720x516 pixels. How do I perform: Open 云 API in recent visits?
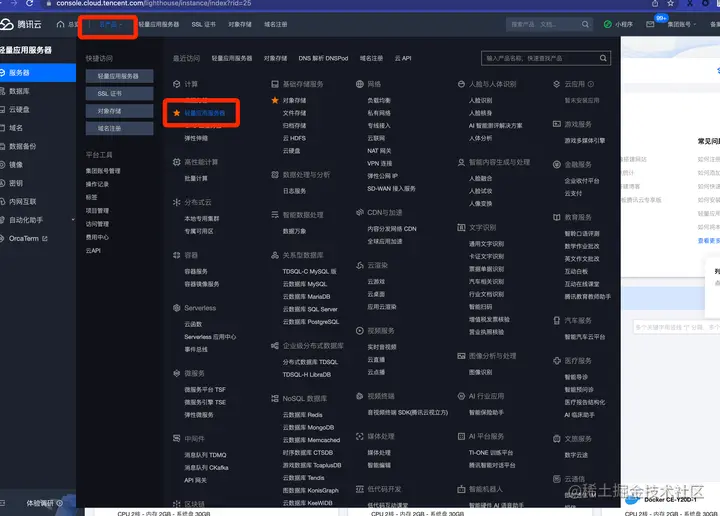pos(403,58)
